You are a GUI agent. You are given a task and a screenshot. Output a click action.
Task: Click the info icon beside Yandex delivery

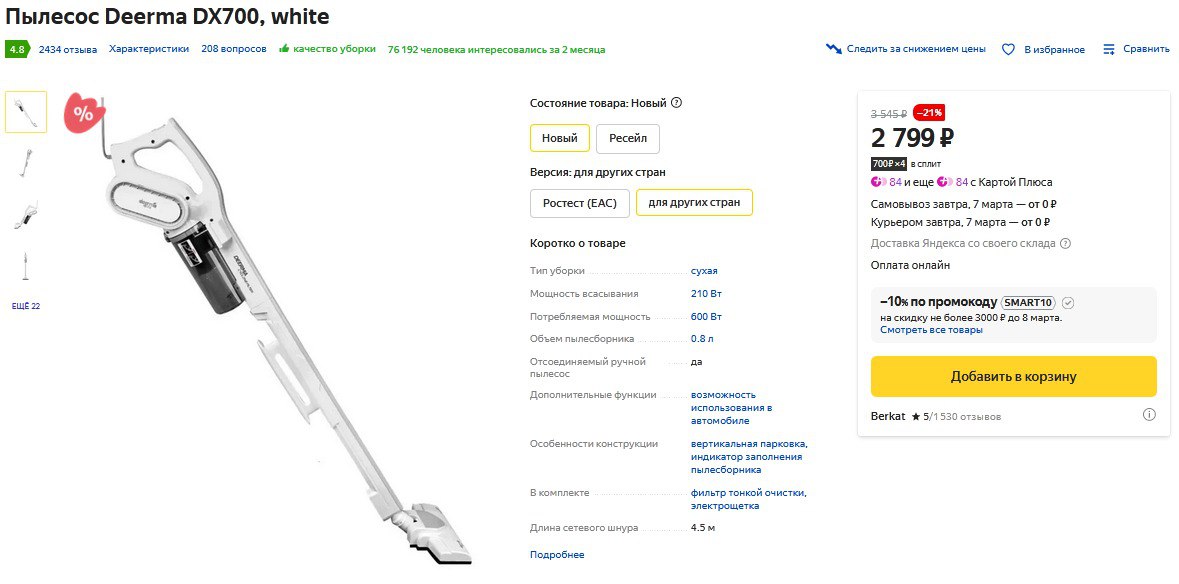tap(1065, 243)
